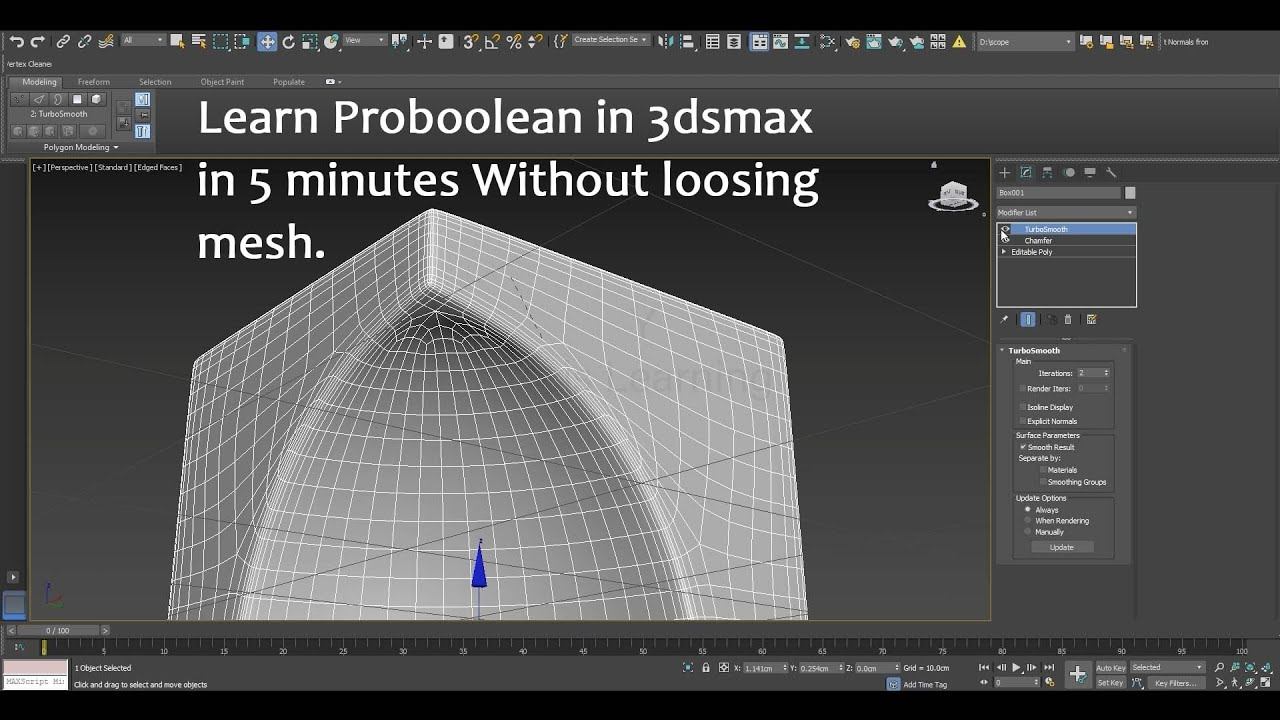
Task: Collapse the TurboSmooth rollout
Action: click(1003, 350)
